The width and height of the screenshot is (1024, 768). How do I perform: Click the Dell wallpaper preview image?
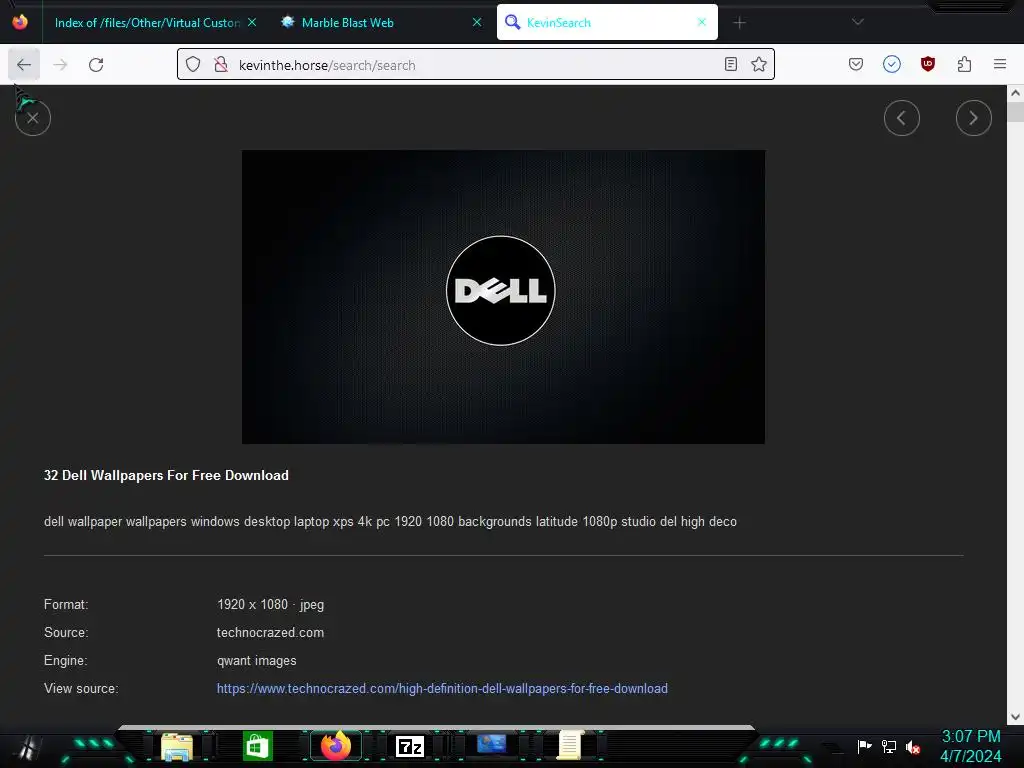pos(504,297)
